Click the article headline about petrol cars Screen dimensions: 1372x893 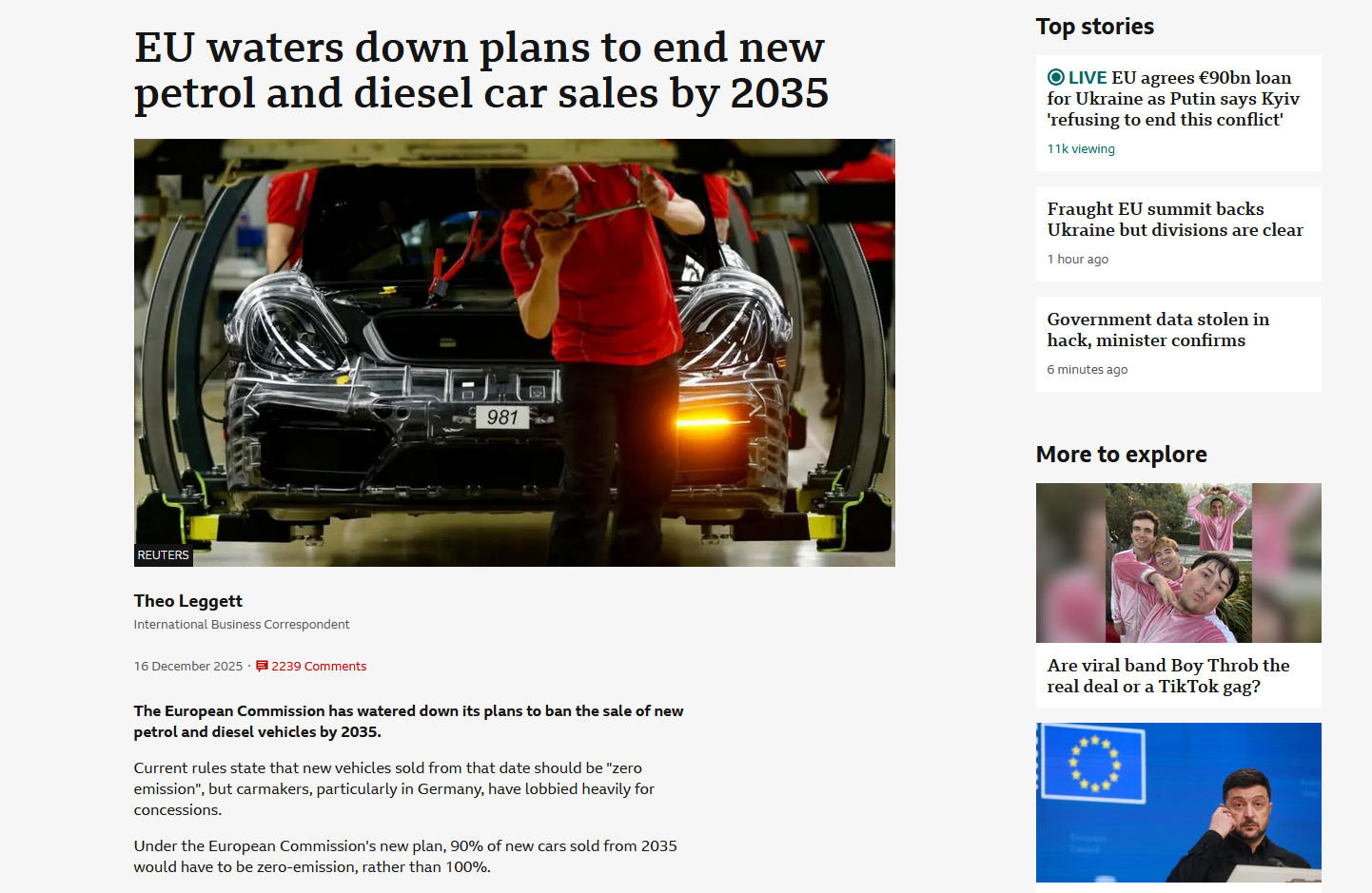point(481,70)
